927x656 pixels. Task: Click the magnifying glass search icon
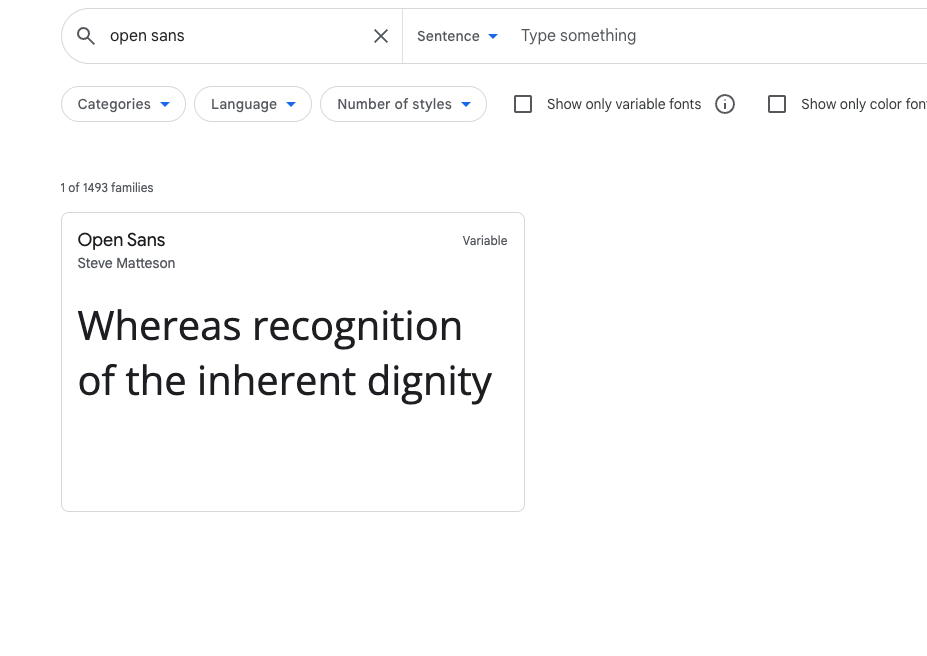pos(86,36)
